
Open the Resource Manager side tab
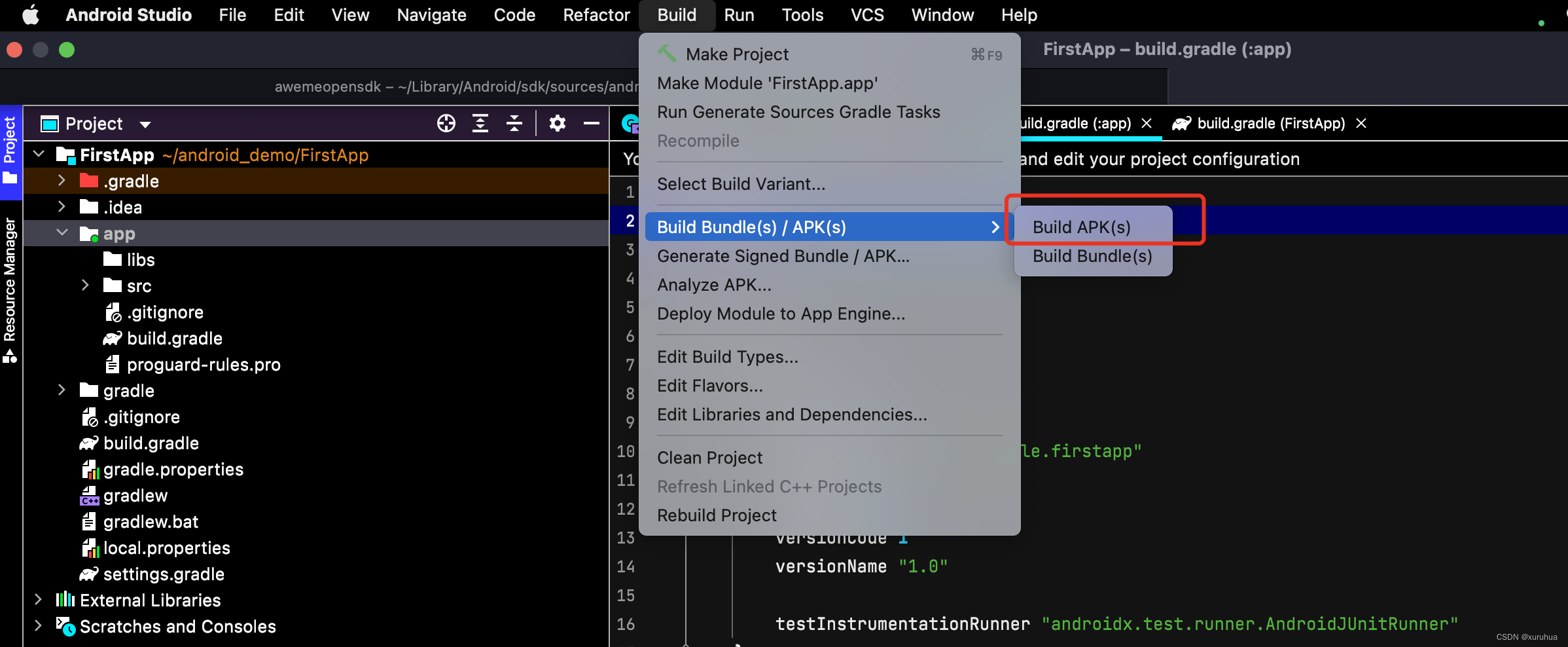coord(10,290)
